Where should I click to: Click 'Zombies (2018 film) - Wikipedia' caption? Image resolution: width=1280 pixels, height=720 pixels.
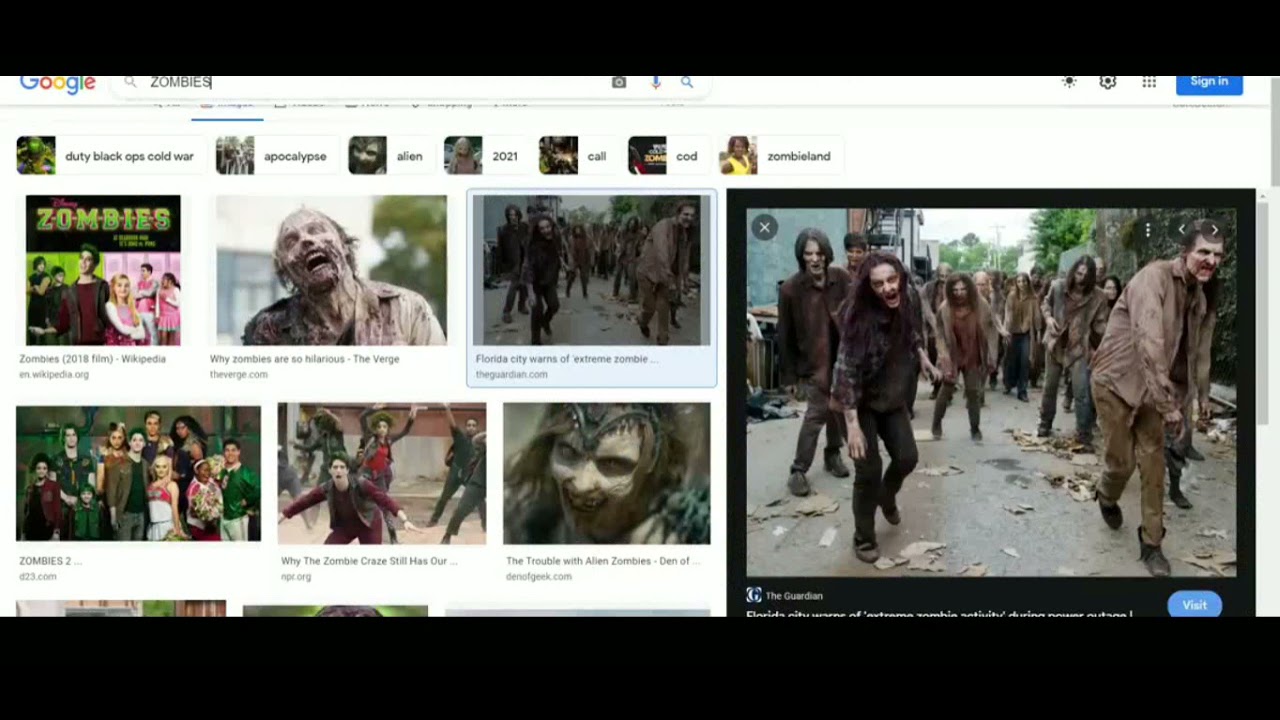click(92, 359)
